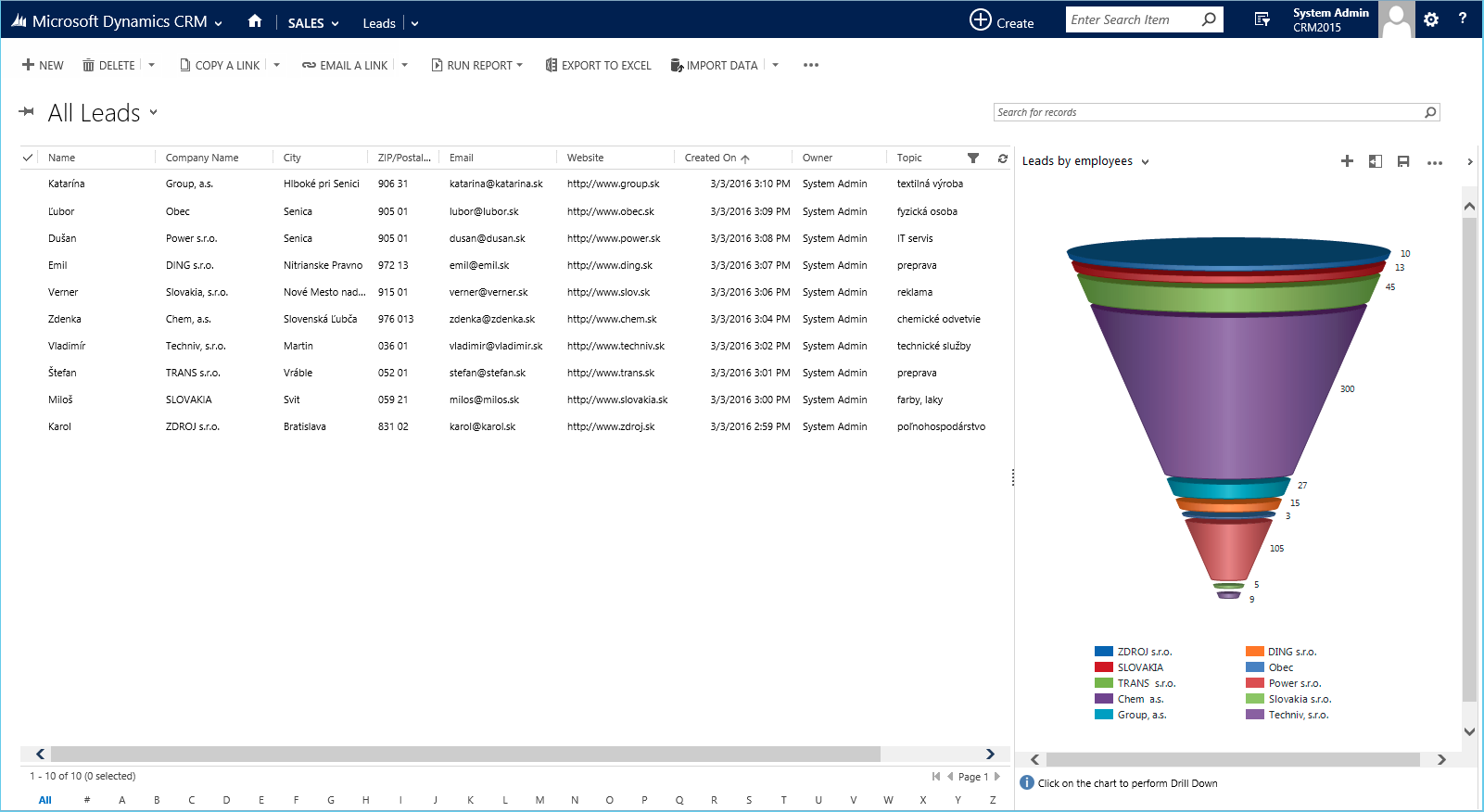This screenshot has height=812, width=1484.
Task: Click email katarina@katarina.sk
Action: pyautogui.click(x=496, y=184)
